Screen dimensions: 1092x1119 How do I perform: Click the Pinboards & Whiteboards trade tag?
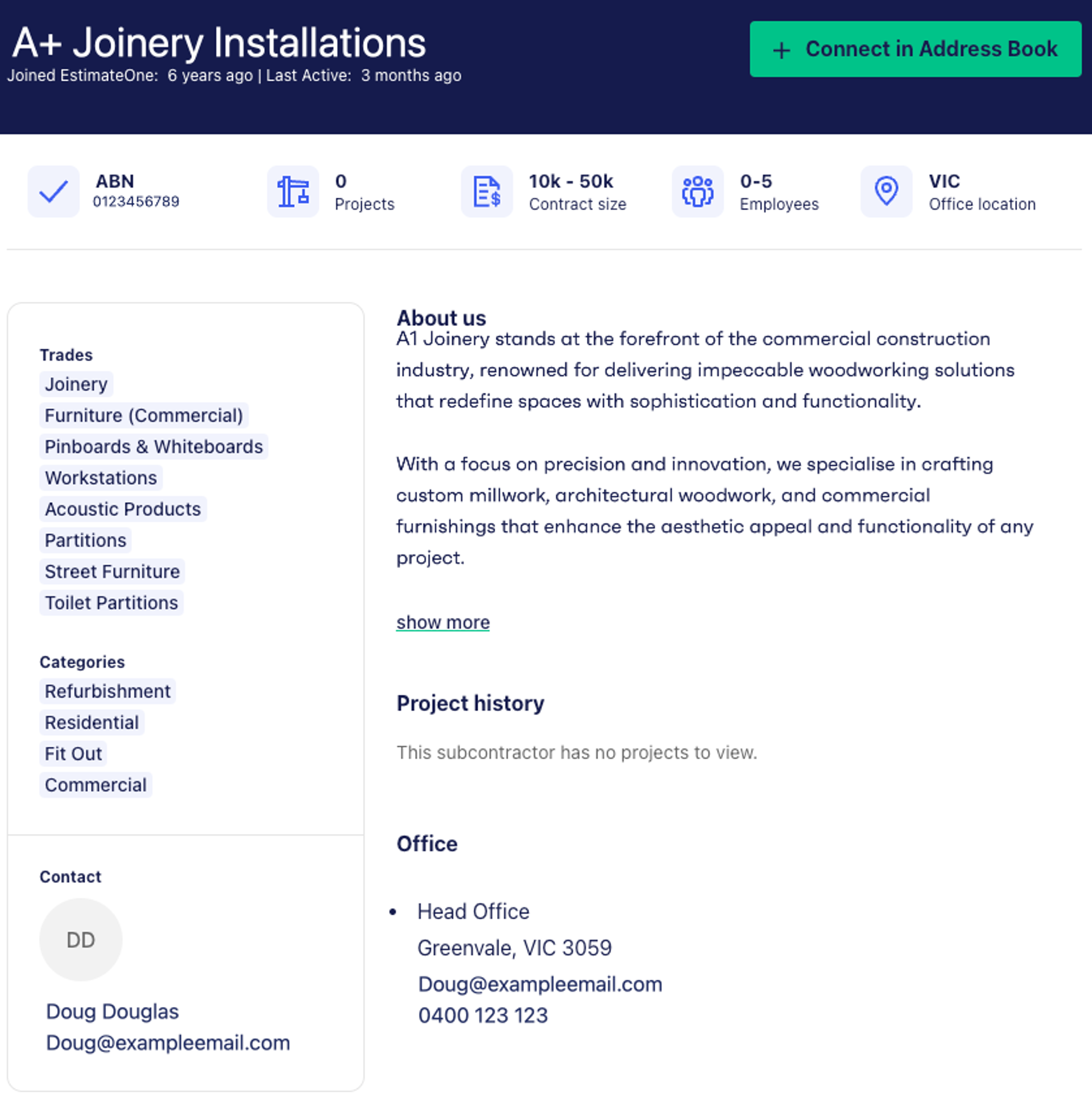(x=153, y=447)
